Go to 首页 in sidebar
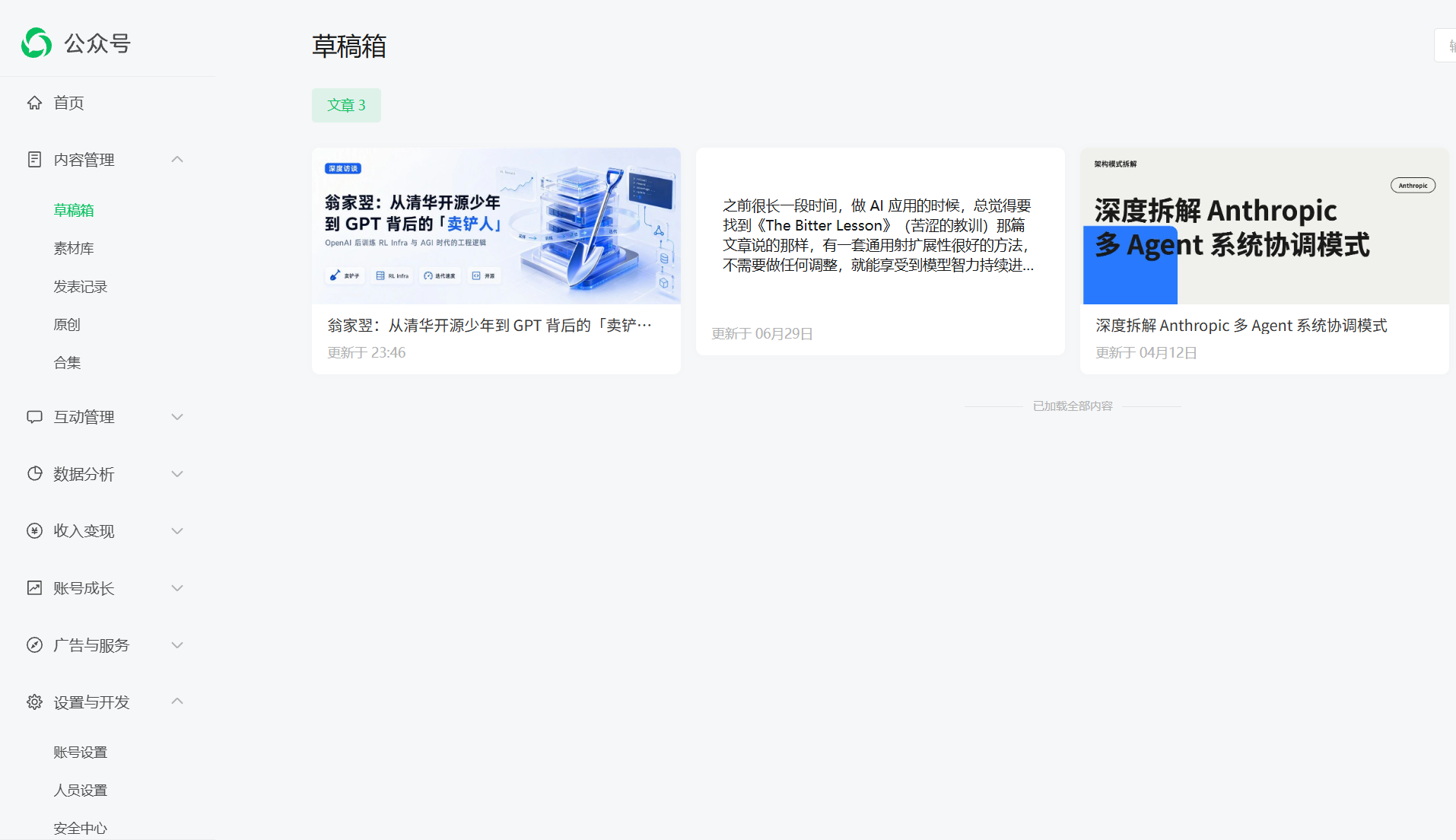 click(x=68, y=103)
